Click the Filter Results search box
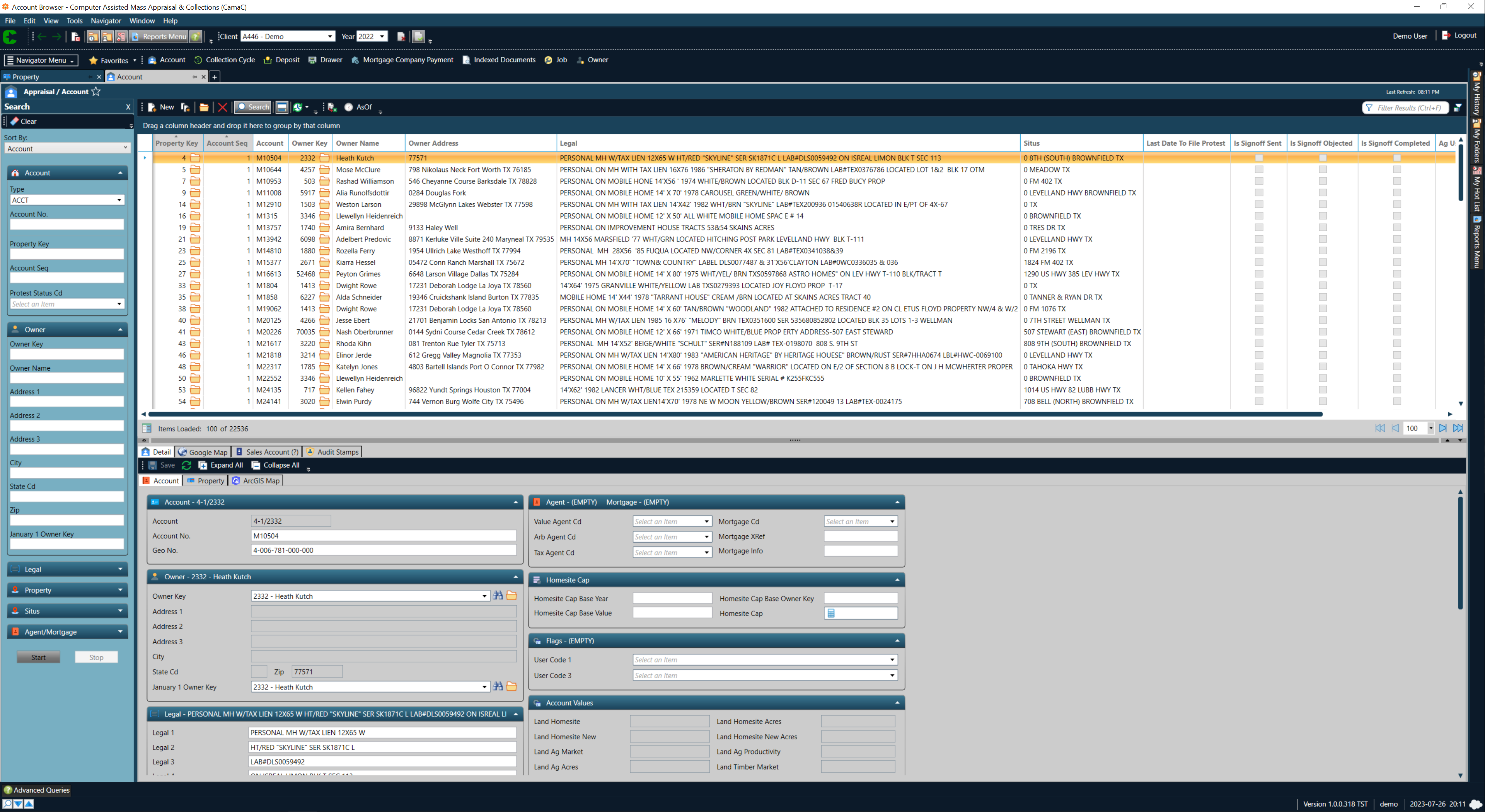Viewport: 1485px width, 812px height. click(x=1405, y=108)
